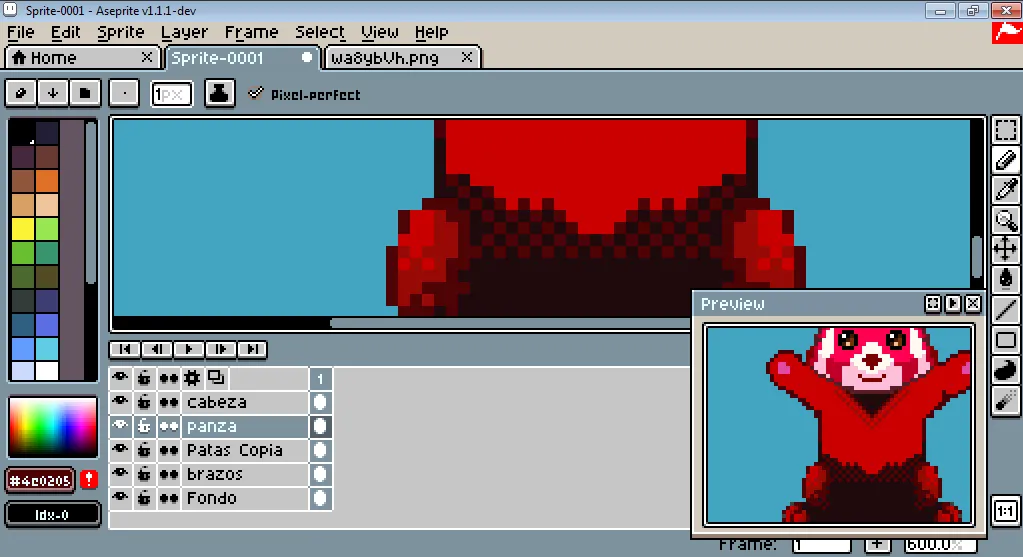Screen dimensions: 1023x557
Task: Open the Help menu
Action: pyautogui.click(x=431, y=32)
